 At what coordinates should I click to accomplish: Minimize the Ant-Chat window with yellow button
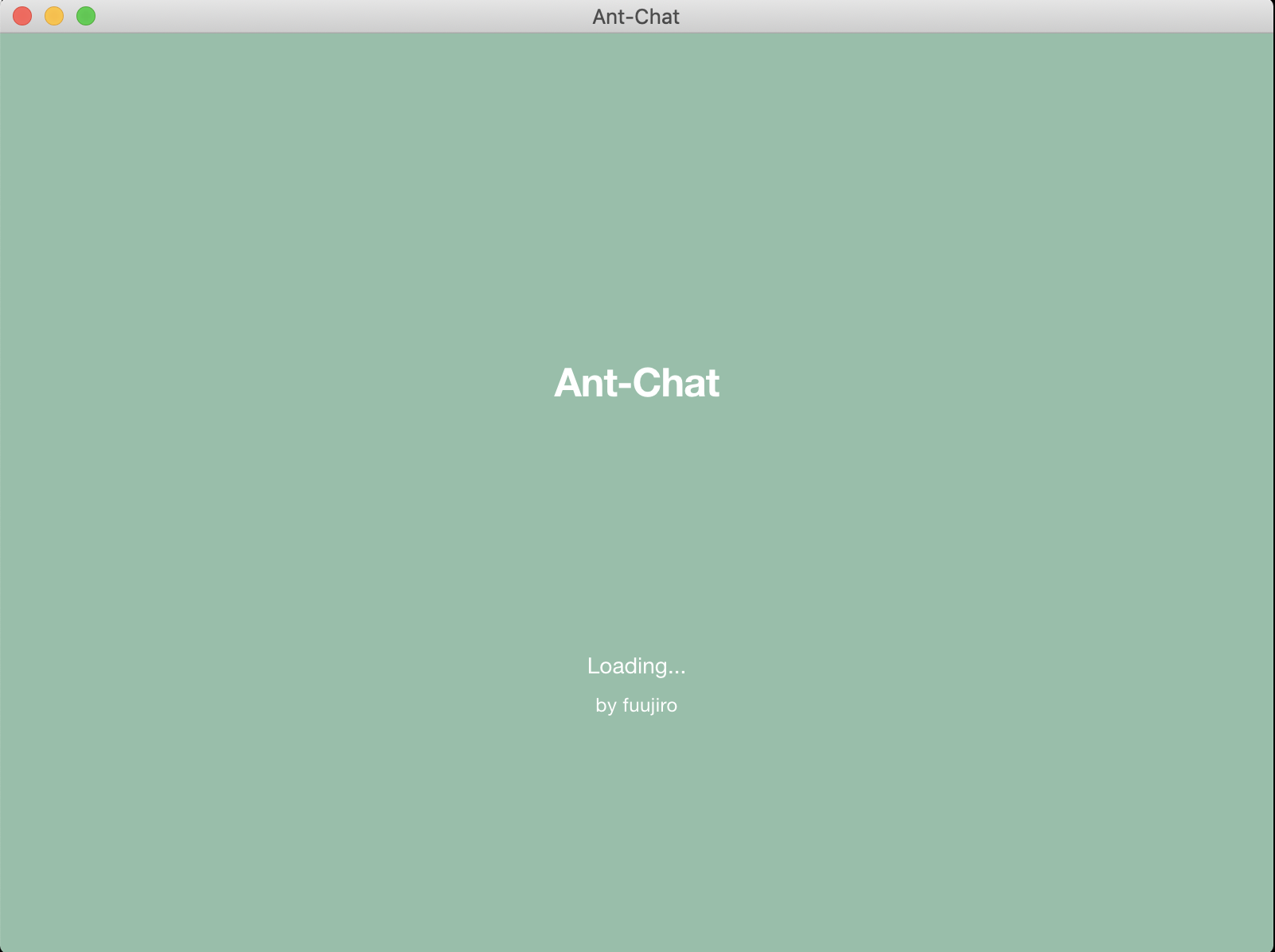click(54, 16)
